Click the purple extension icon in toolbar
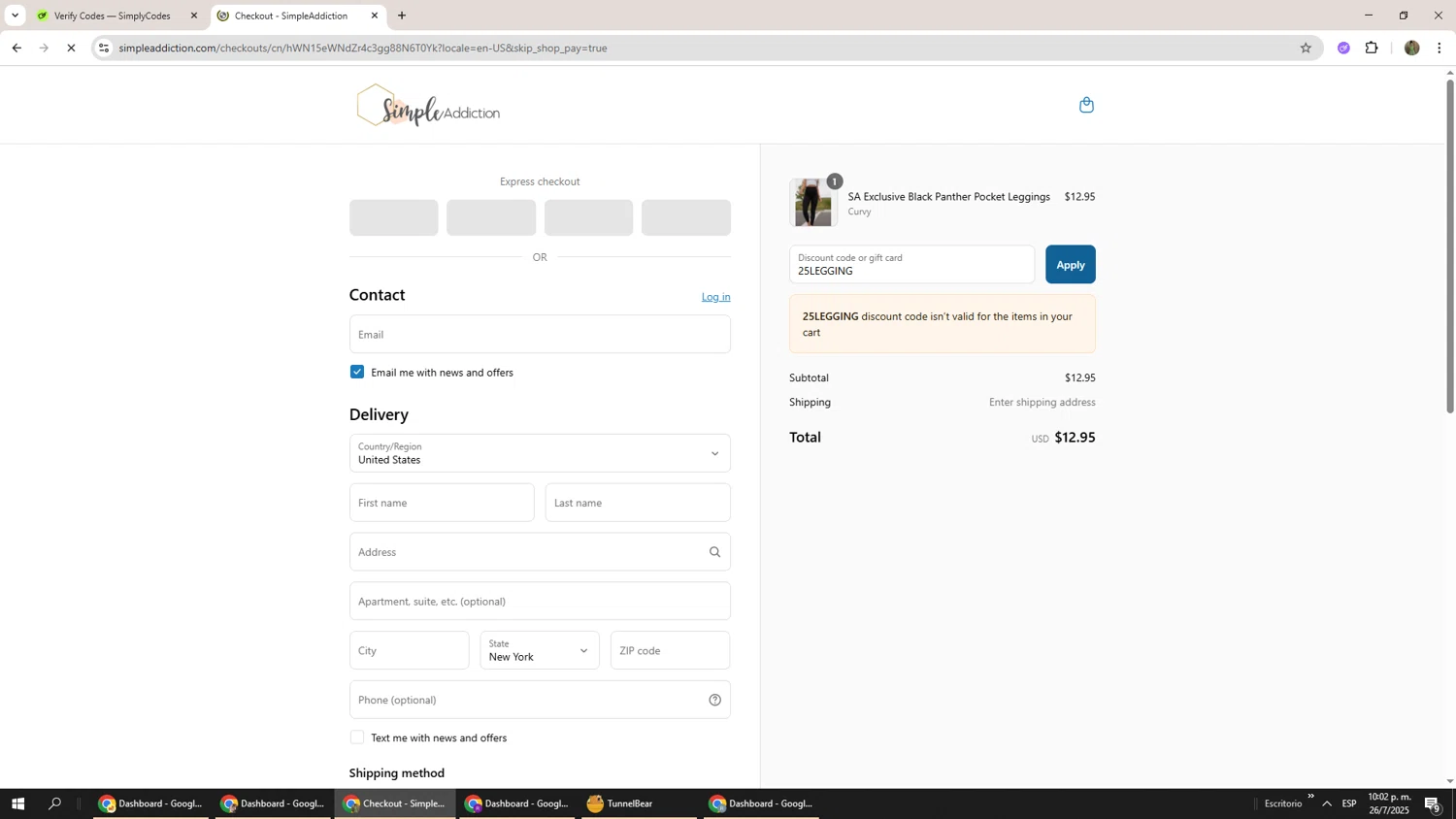The image size is (1456, 819). pos(1343,48)
